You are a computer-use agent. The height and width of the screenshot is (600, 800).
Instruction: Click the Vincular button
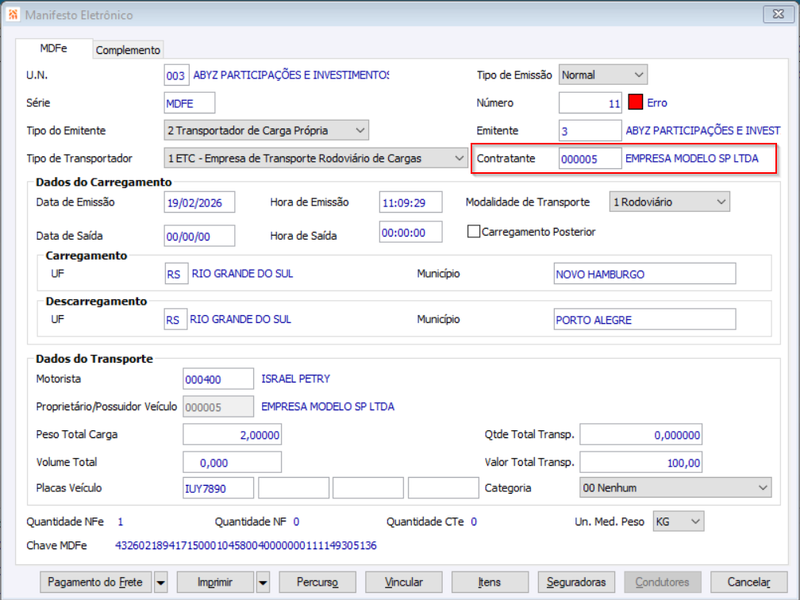tap(404, 582)
